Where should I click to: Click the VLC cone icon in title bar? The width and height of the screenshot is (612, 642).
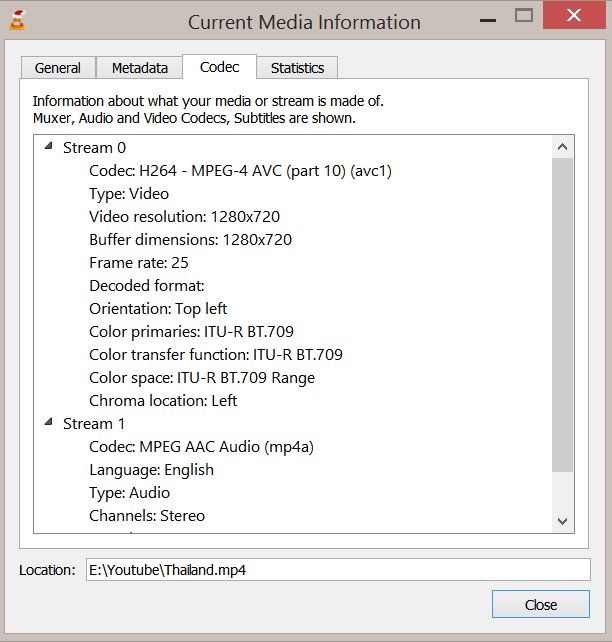pos(17,20)
